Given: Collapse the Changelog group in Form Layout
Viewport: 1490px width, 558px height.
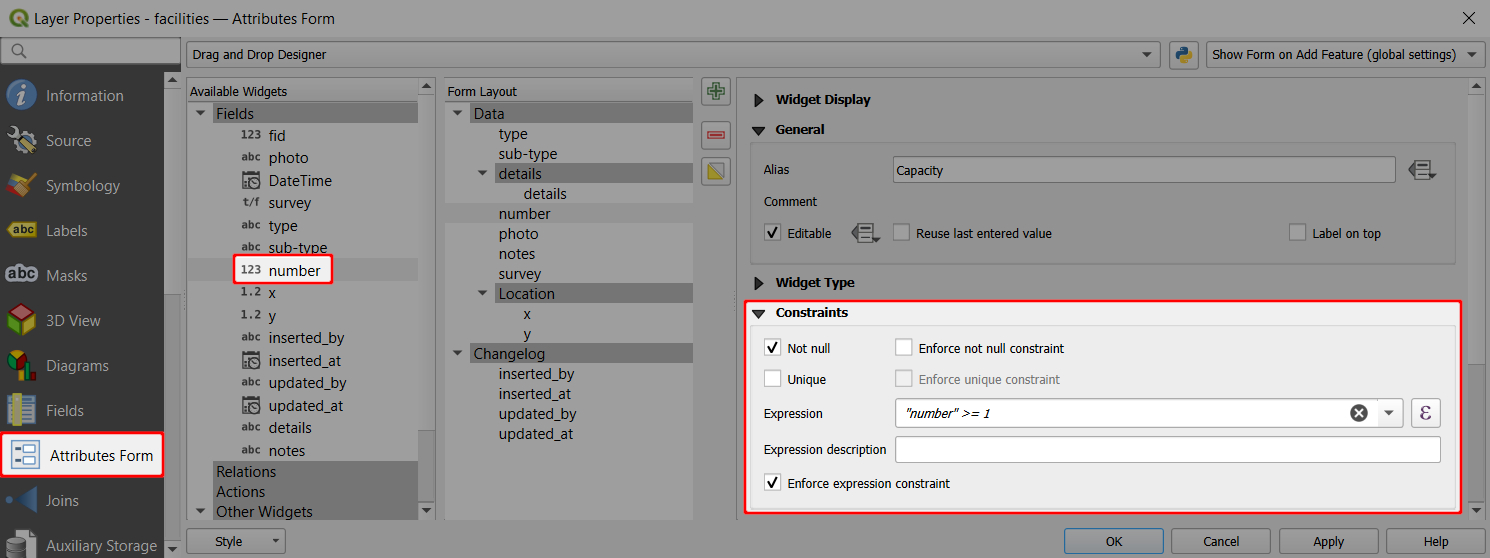Looking at the screenshot, I should tap(459, 354).
